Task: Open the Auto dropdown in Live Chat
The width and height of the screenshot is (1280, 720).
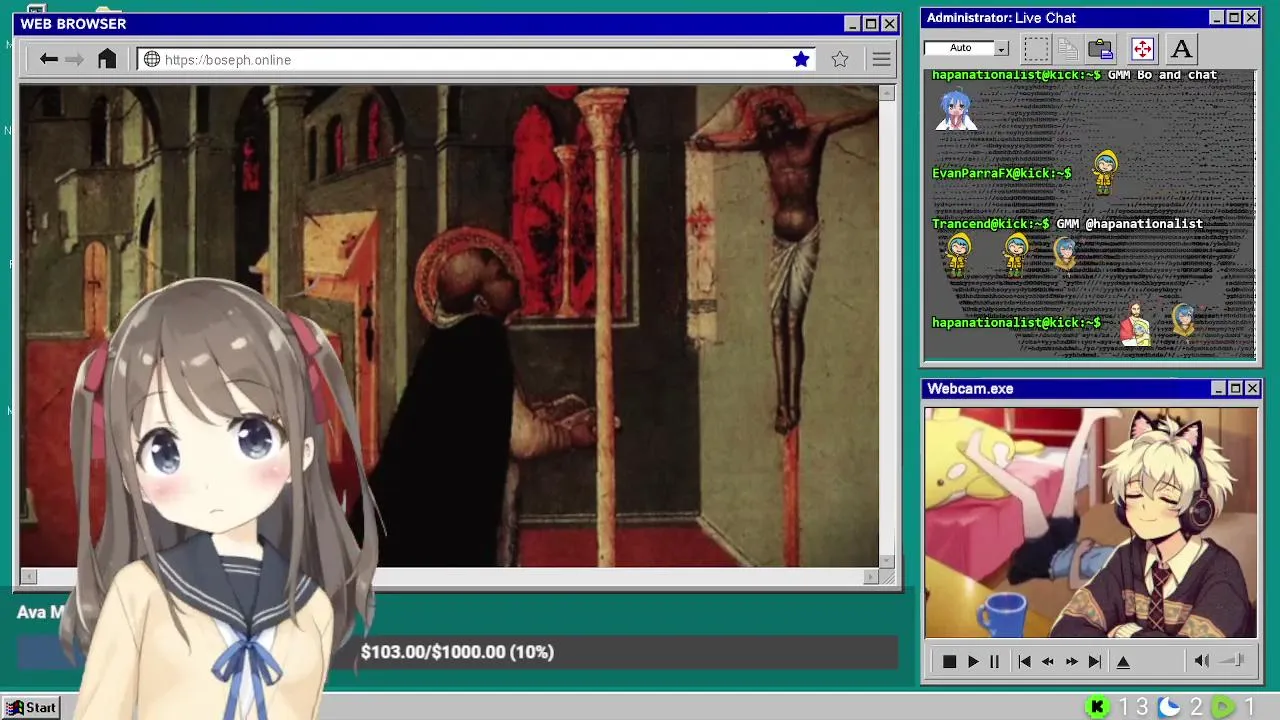Action: click(1002, 49)
